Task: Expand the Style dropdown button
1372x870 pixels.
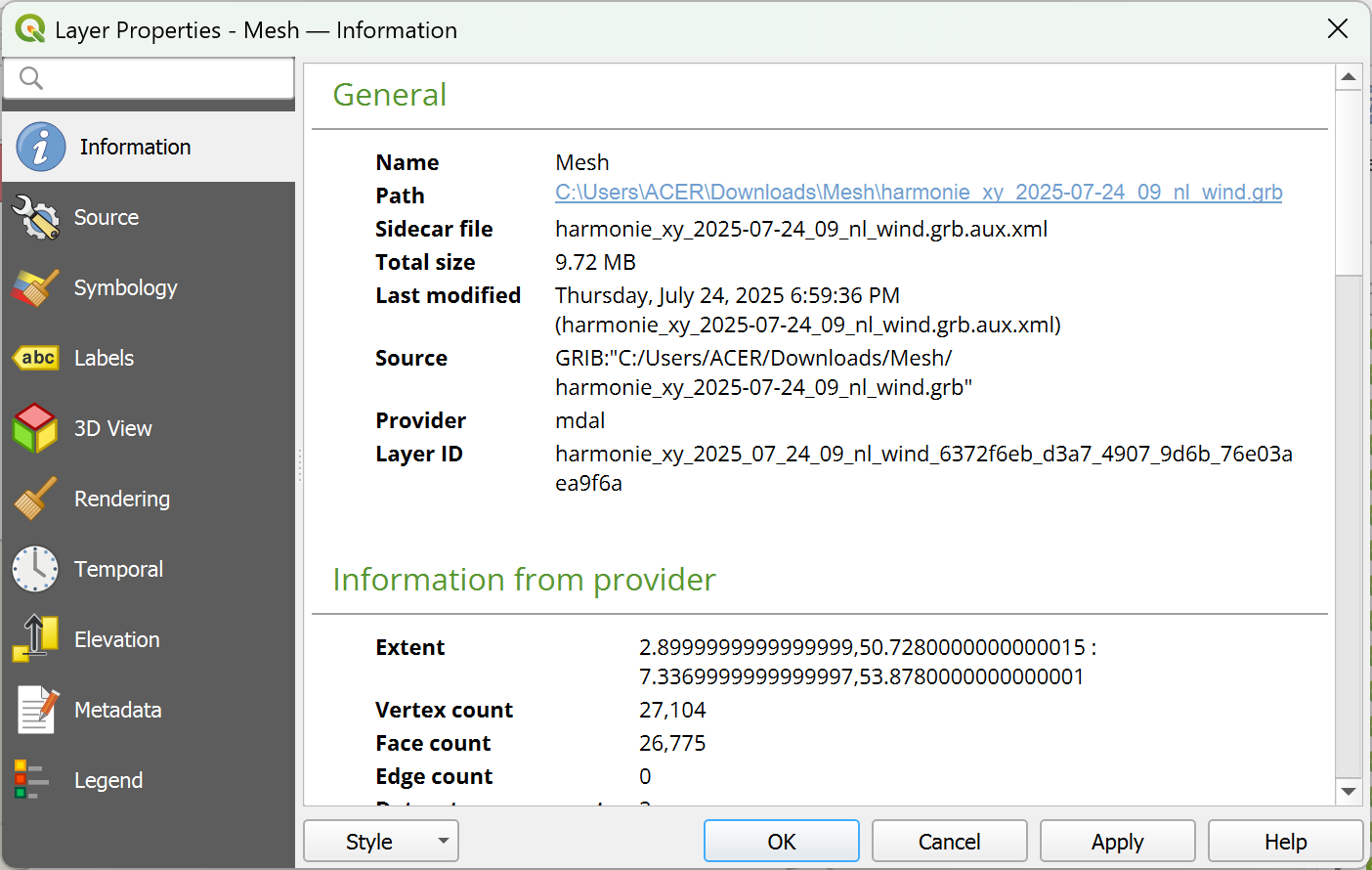Action: pos(381,842)
